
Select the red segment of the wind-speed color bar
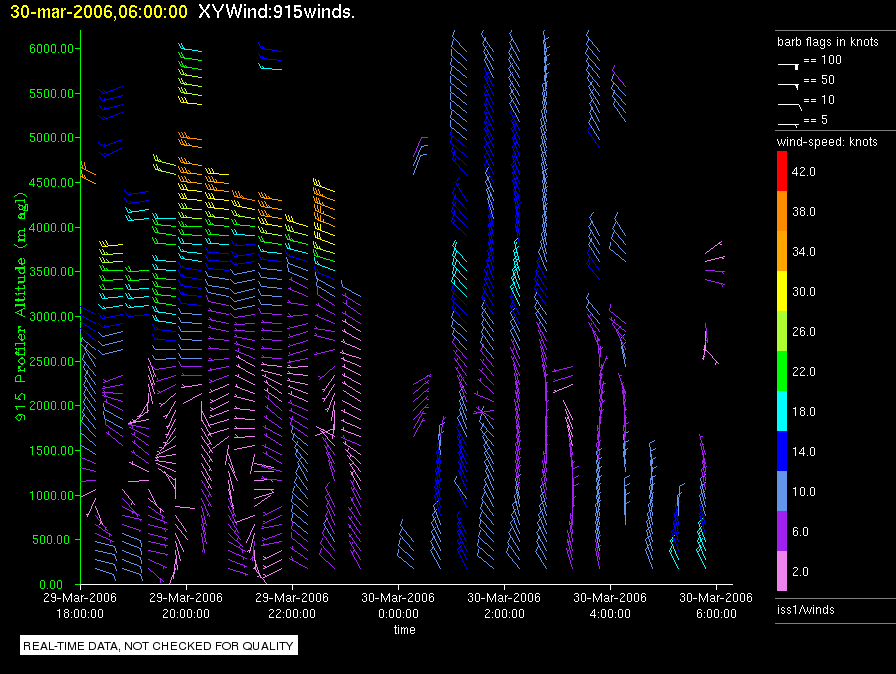782,172
